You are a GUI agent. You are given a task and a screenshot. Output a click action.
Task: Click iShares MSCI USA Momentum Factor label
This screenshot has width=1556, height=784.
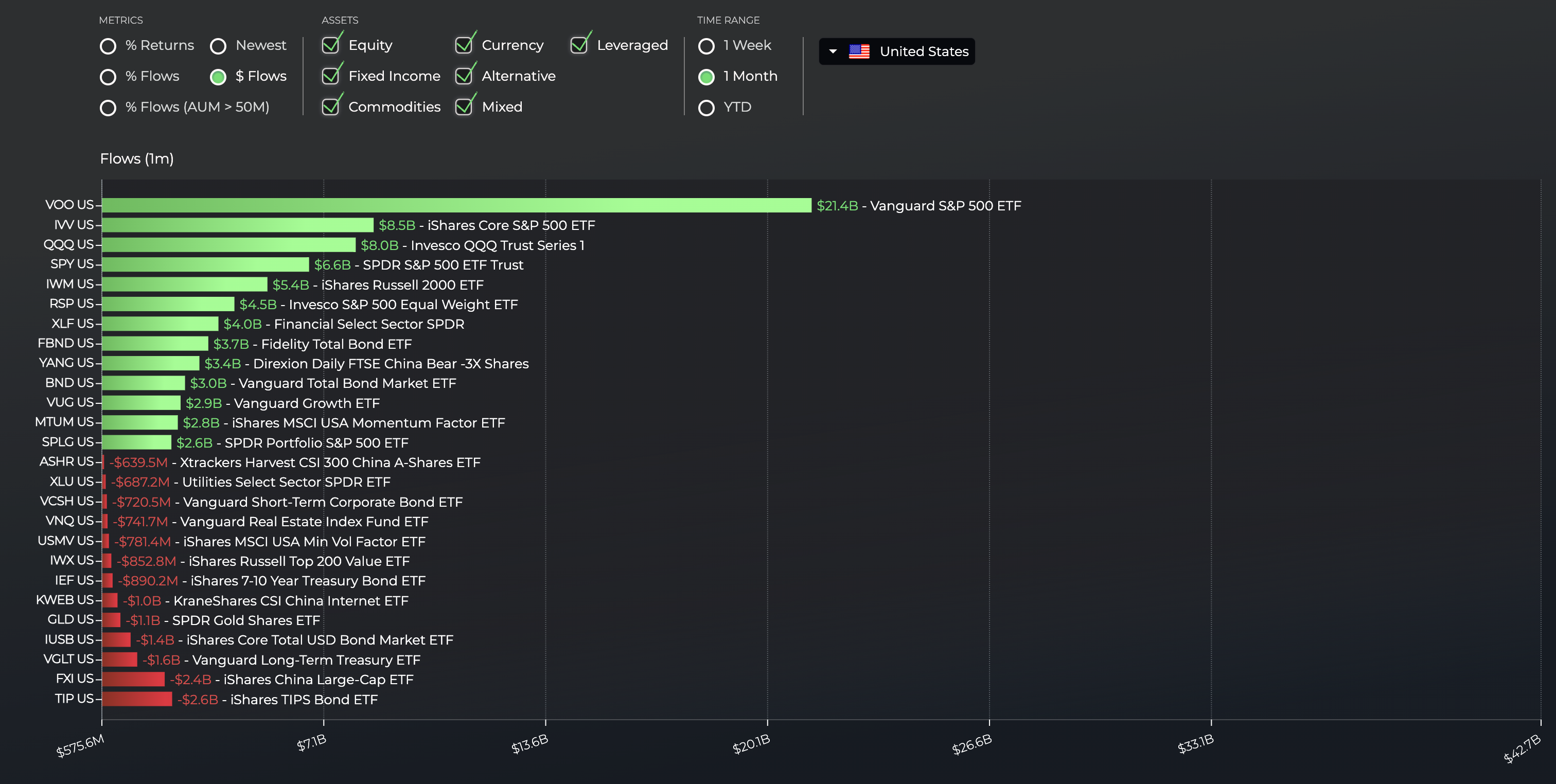[x=368, y=423]
